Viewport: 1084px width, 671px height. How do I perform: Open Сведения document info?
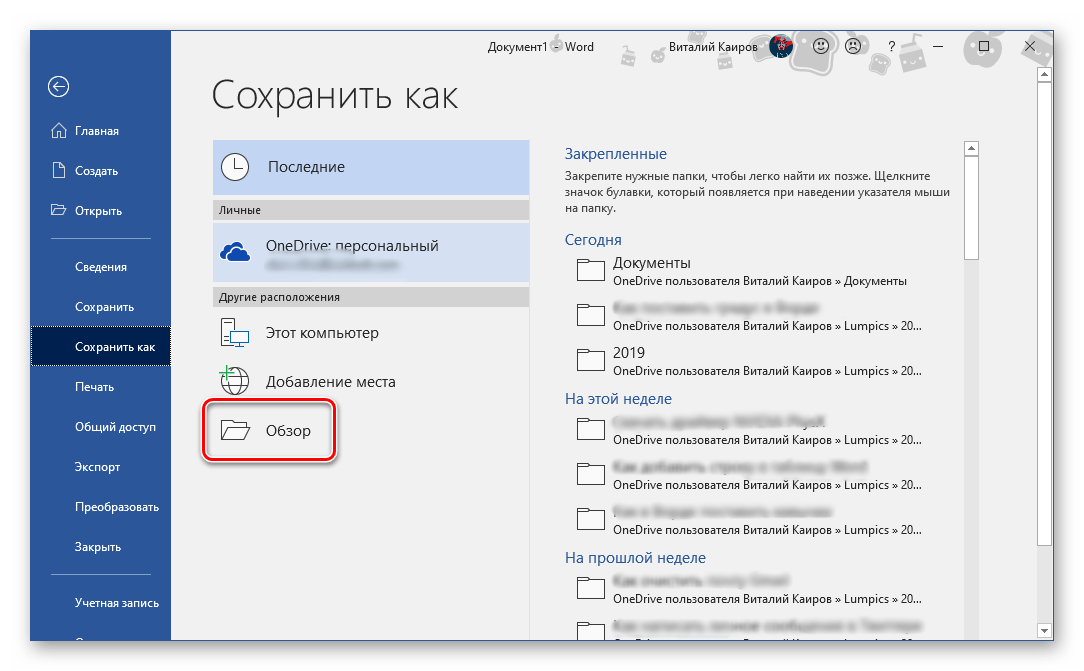click(101, 267)
